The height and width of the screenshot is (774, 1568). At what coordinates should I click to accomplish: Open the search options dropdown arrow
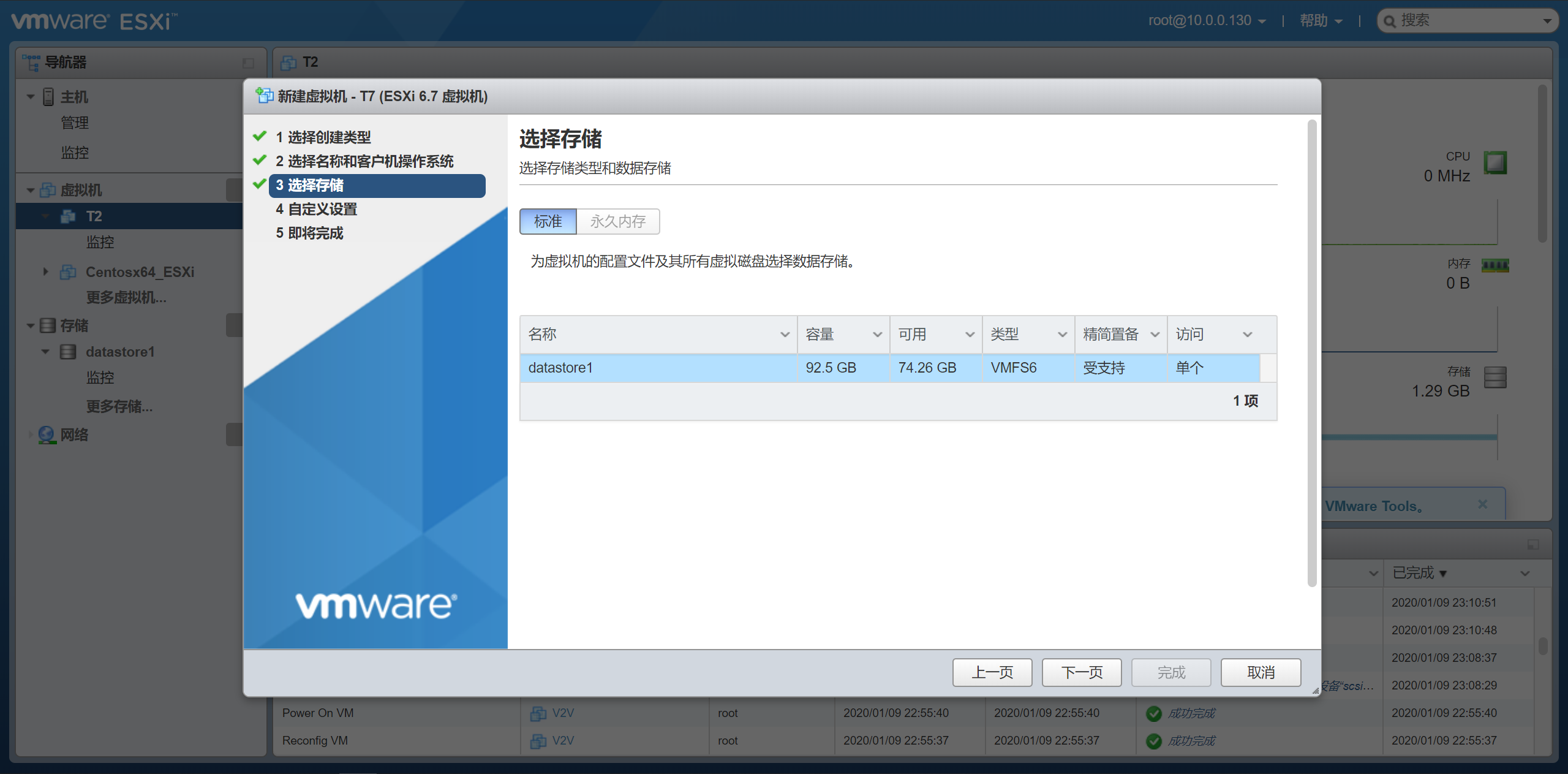[x=1547, y=21]
